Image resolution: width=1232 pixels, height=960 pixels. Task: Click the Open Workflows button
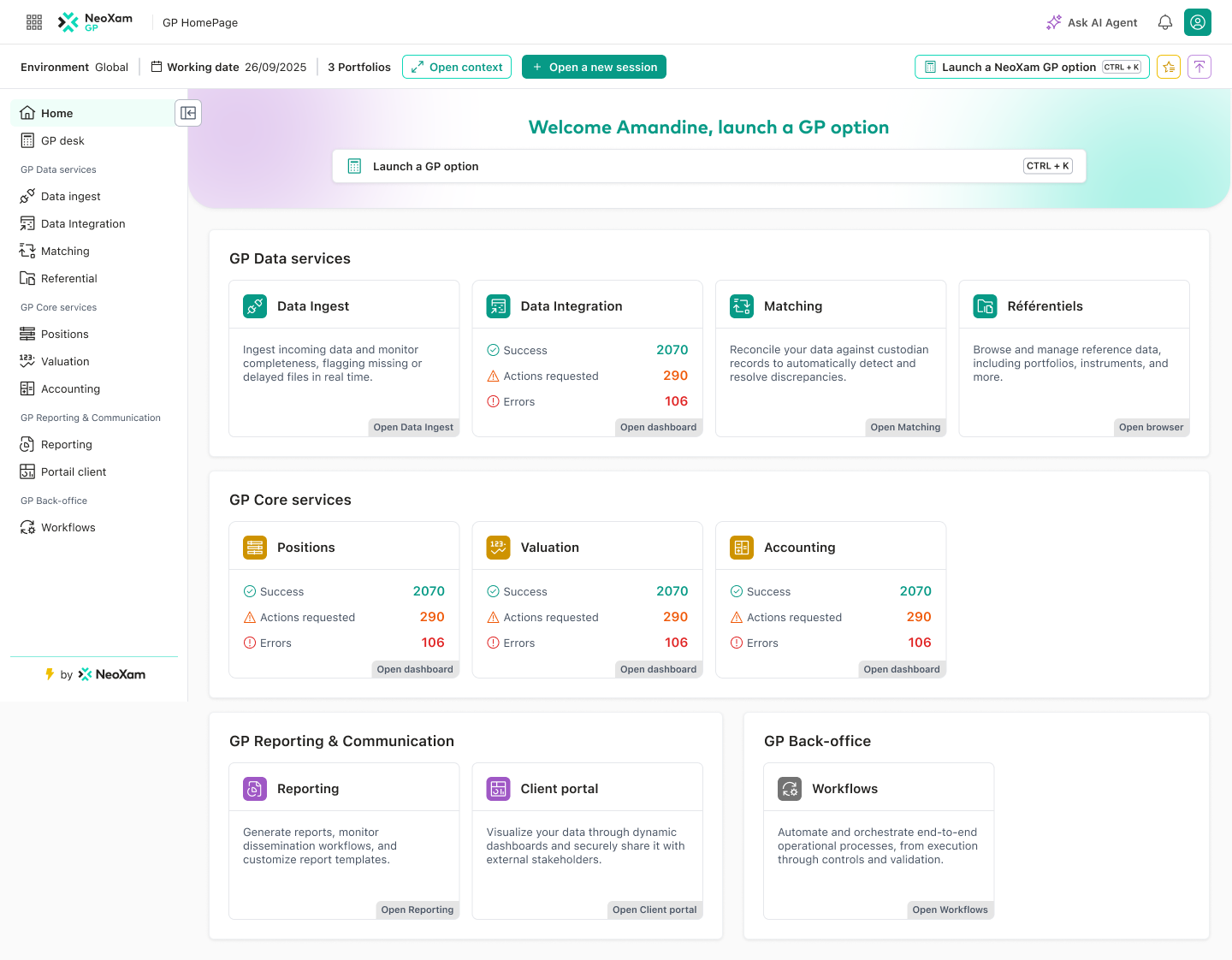[x=950, y=910]
